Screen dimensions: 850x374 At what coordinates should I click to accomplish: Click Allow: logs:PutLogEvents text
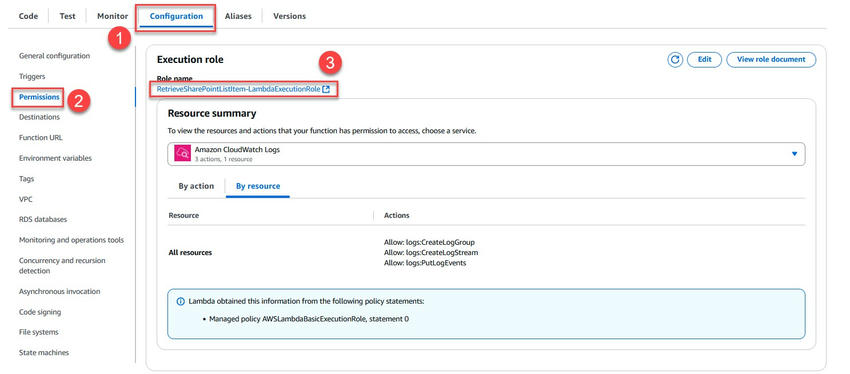(425, 263)
